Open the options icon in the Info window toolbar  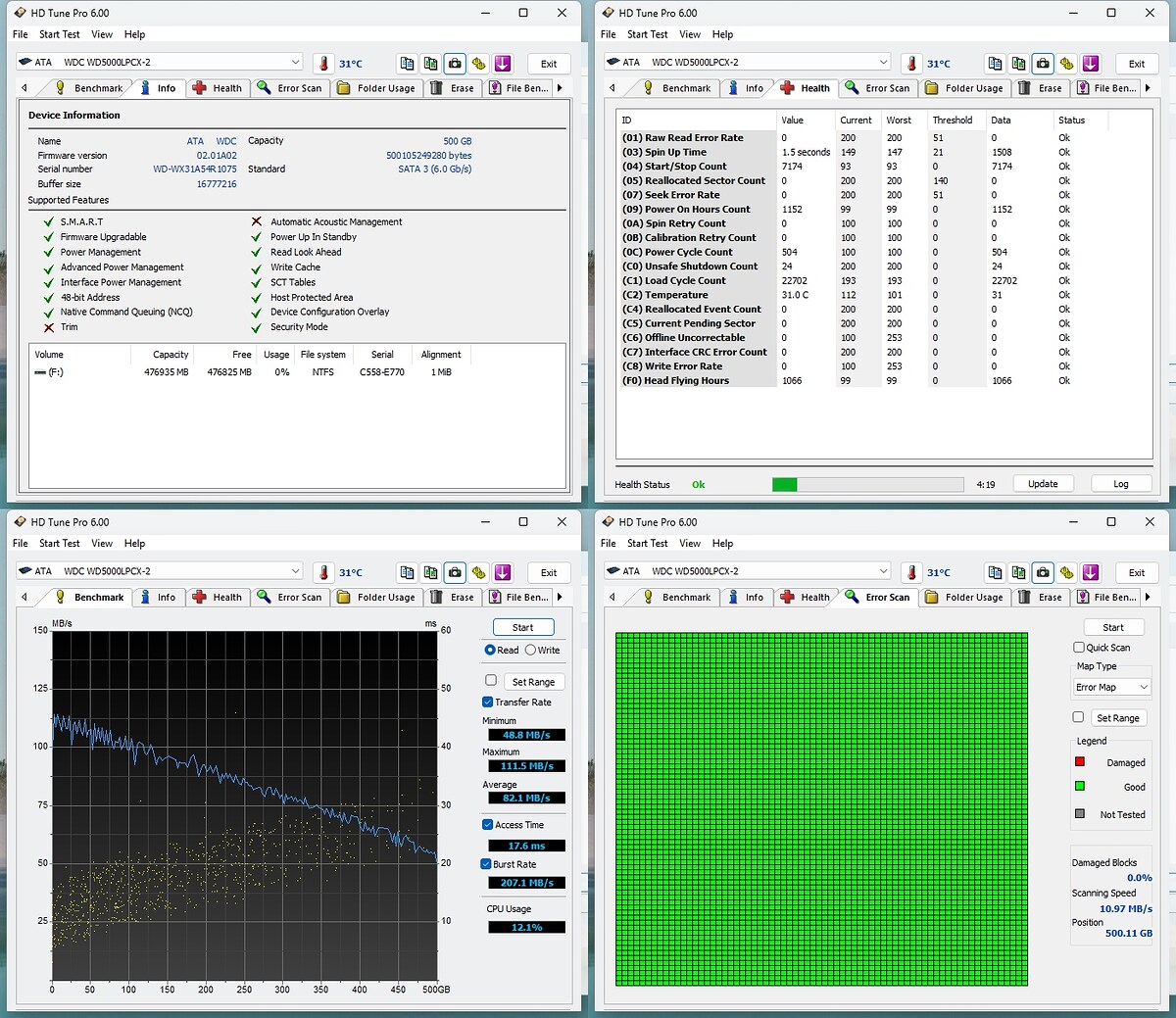[x=478, y=63]
